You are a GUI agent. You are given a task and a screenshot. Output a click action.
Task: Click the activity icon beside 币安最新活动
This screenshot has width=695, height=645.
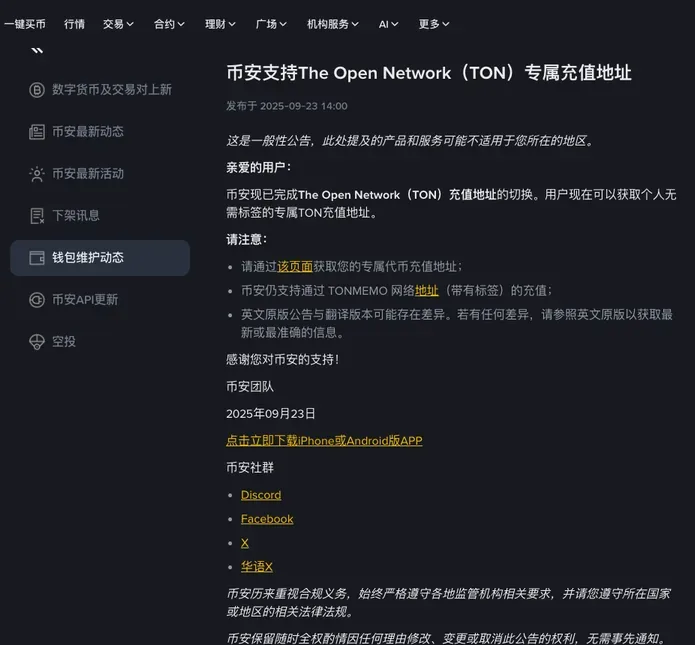(x=37, y=174)
